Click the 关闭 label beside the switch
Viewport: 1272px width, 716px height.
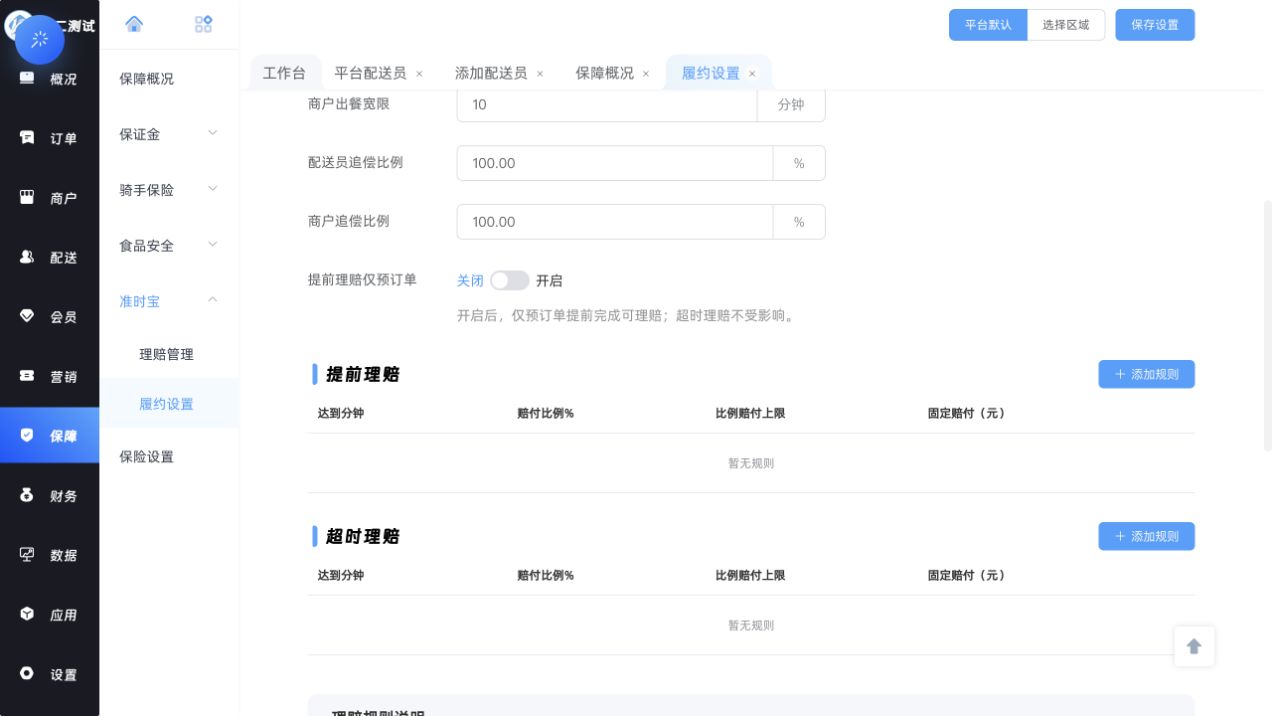(x=470, y=281)
